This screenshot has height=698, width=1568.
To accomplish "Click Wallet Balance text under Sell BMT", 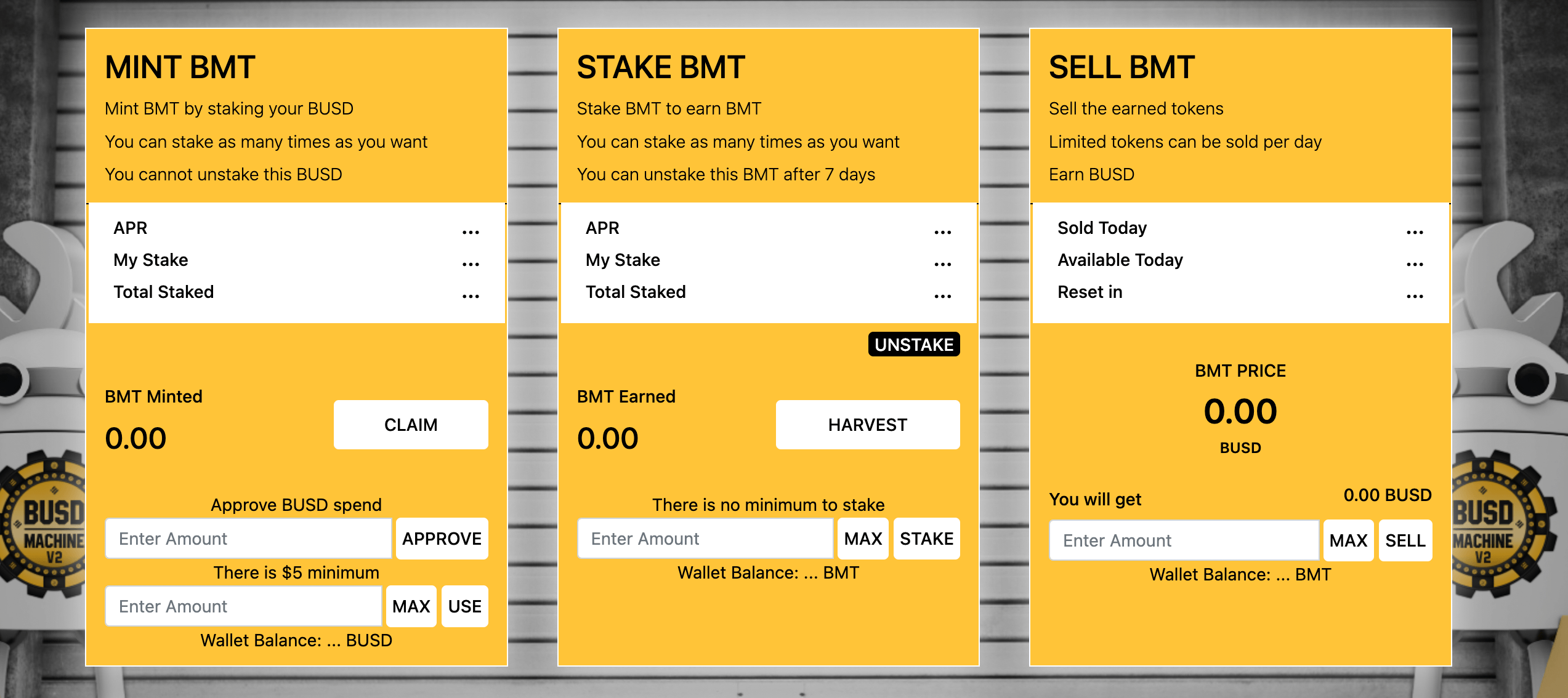I will click(1240, 574).
